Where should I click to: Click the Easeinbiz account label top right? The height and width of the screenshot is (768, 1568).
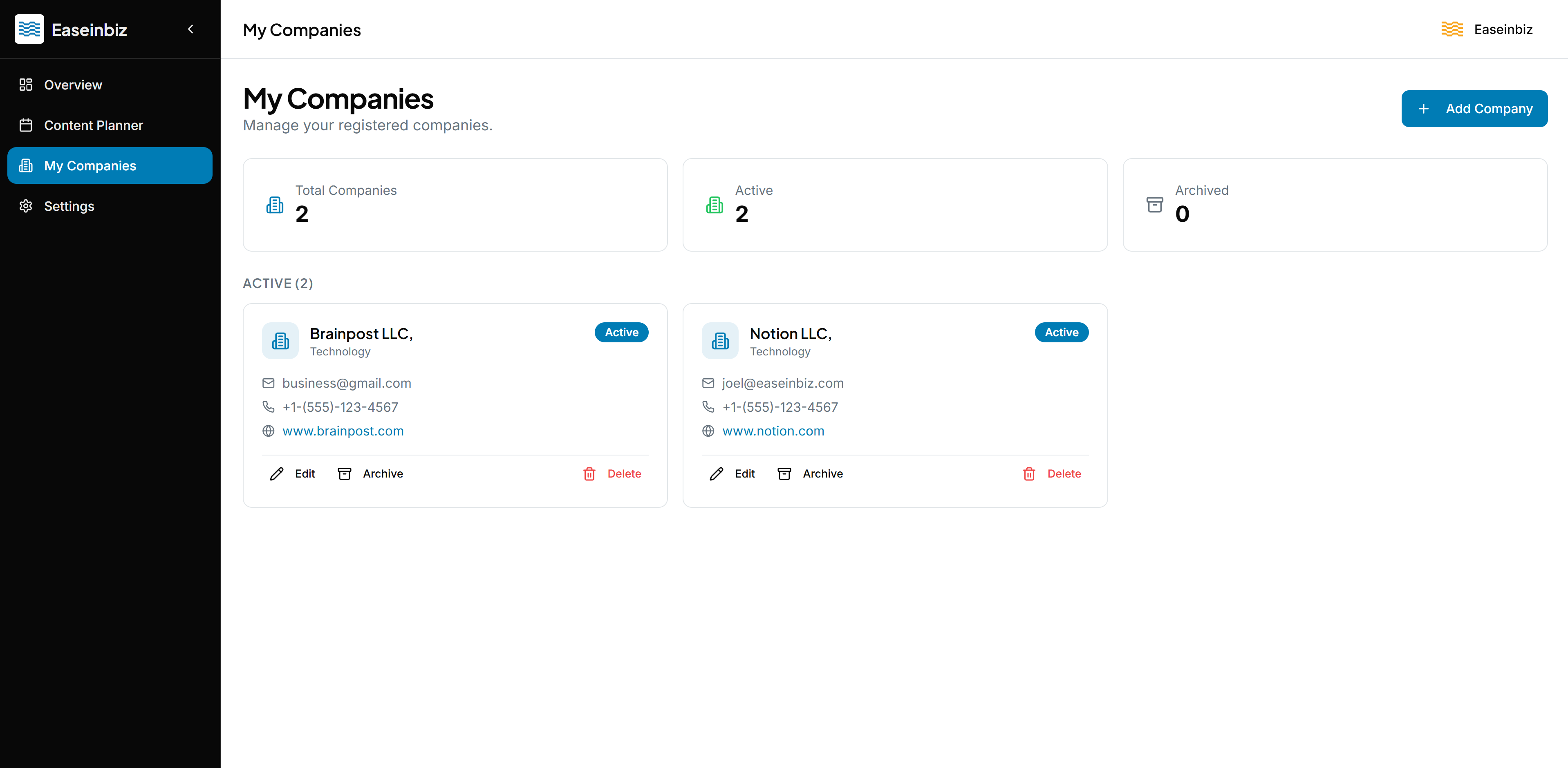1503,29
